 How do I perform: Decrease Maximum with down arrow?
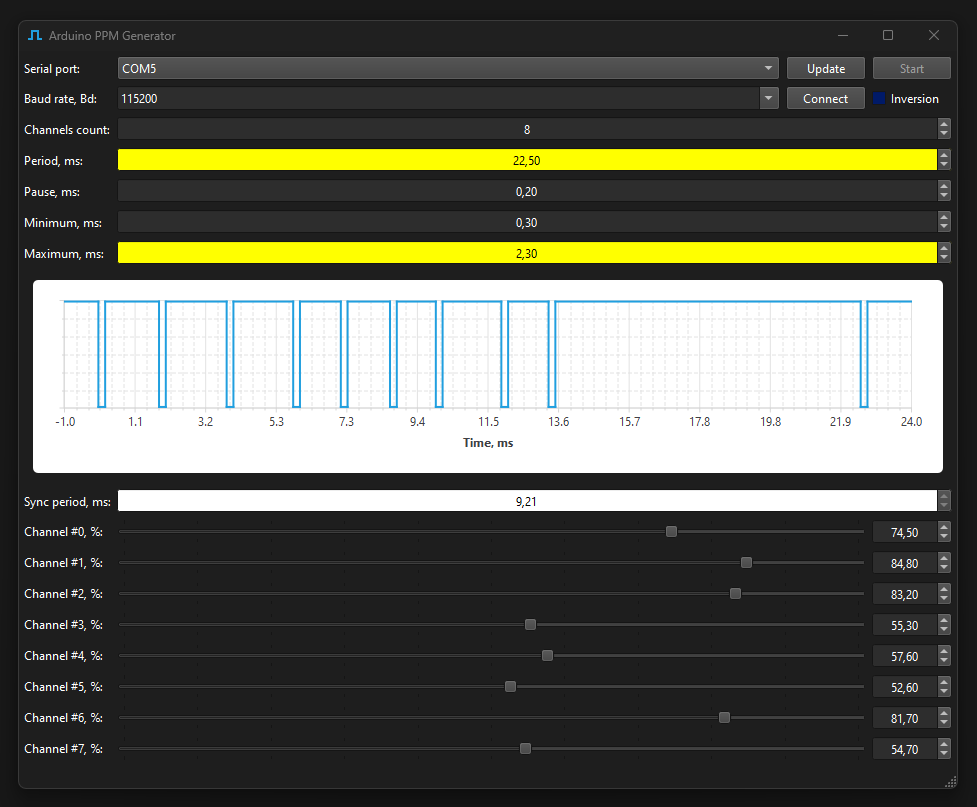944,258
